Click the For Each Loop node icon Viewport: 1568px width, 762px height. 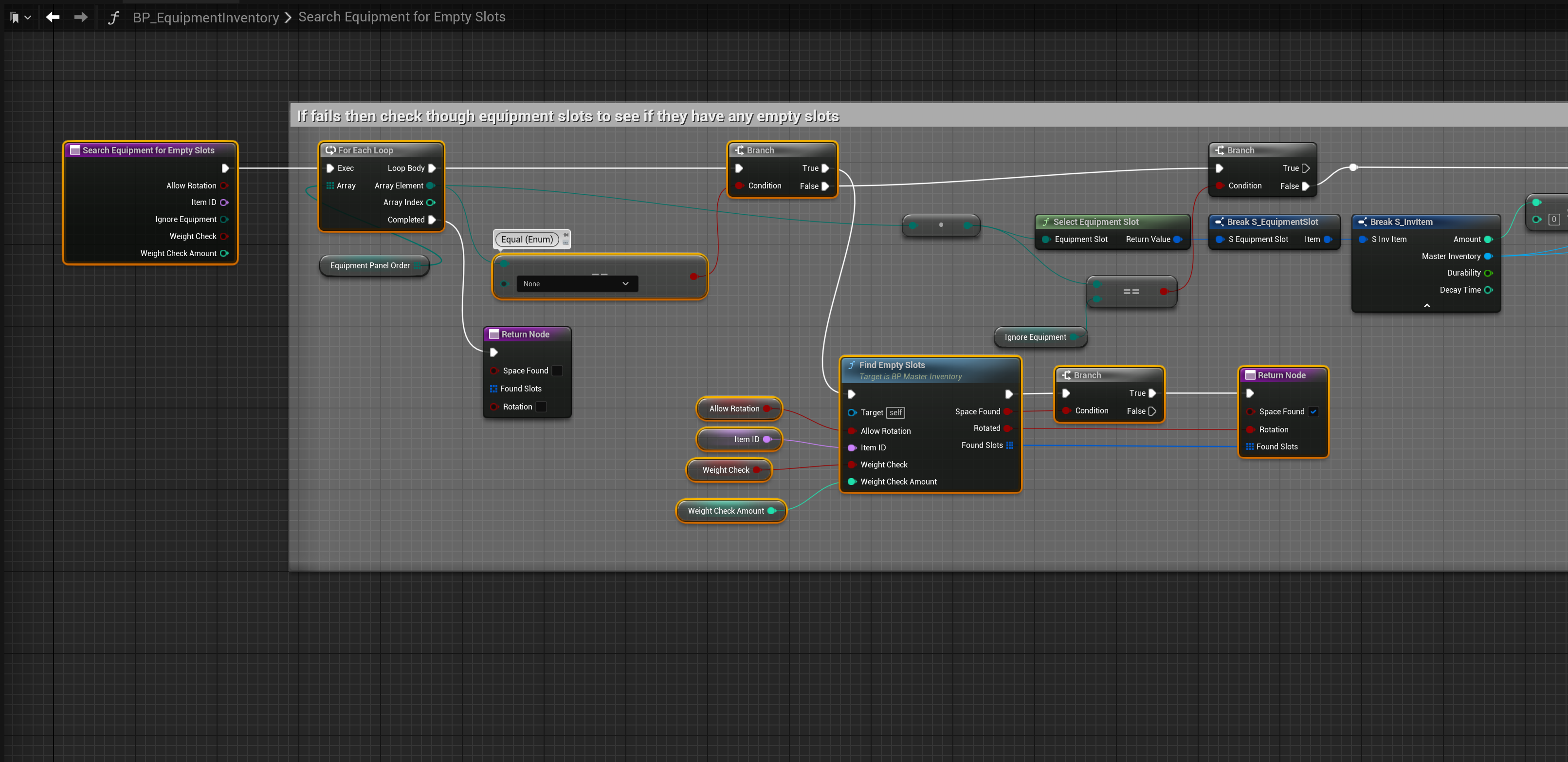click(330, 150)
